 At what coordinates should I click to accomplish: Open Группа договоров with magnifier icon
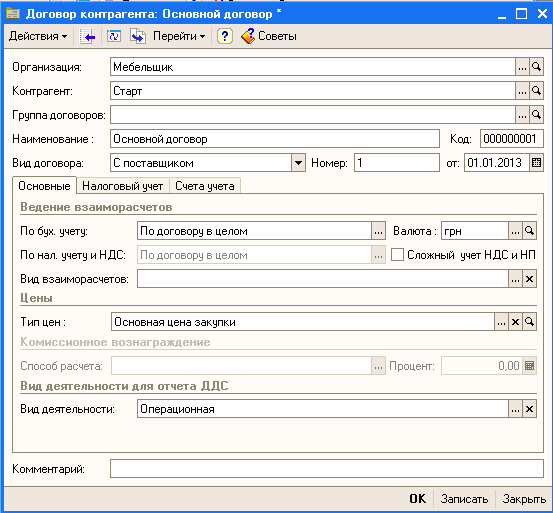pyautogui.click(x=536, y=115)
